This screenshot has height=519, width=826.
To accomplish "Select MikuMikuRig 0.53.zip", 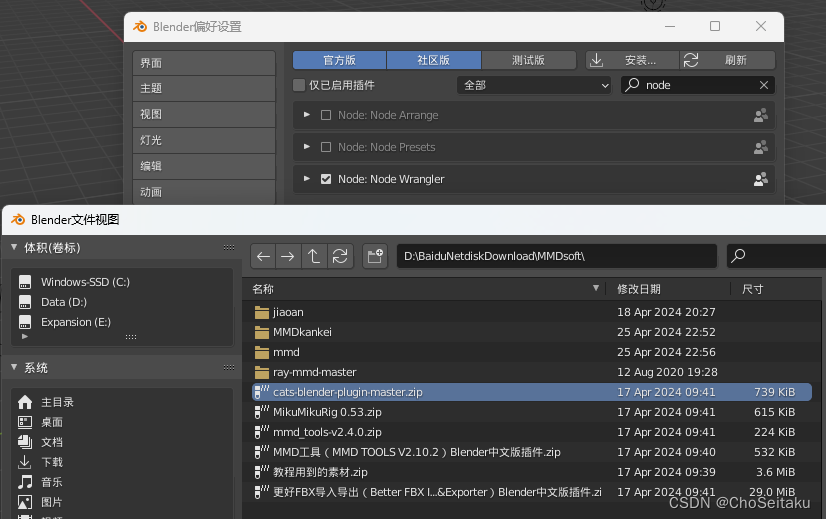I will coord(532,413).
